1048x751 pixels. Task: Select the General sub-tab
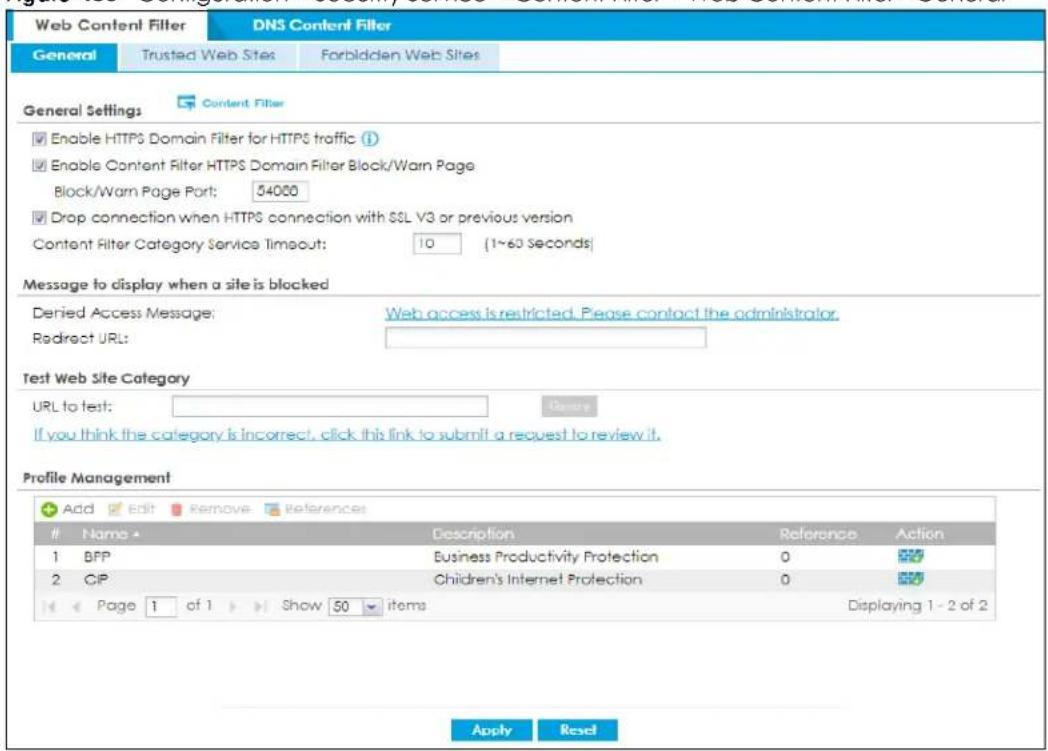click(64, 55)
